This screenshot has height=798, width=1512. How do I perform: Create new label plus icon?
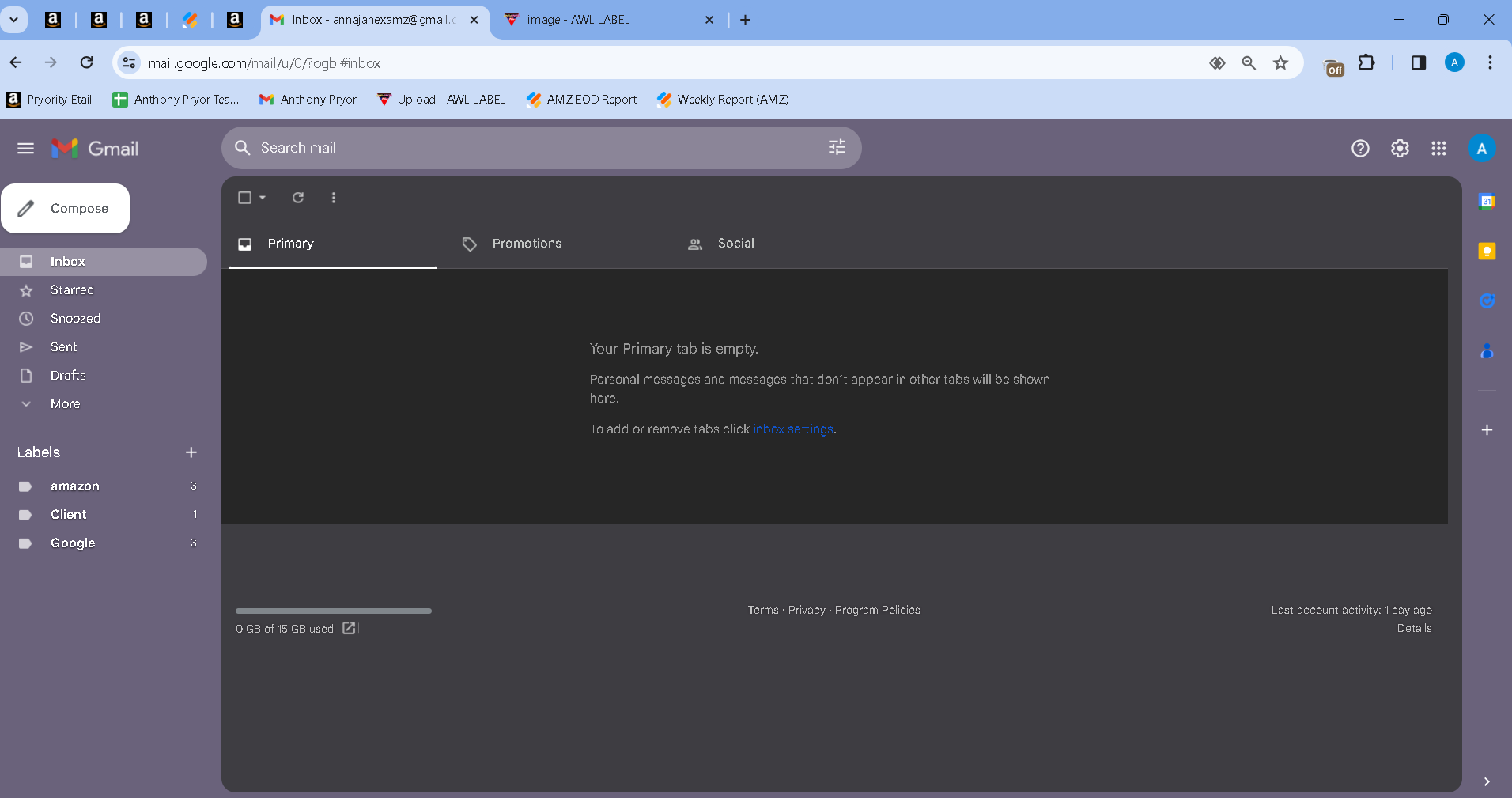(x=191, y=452)
